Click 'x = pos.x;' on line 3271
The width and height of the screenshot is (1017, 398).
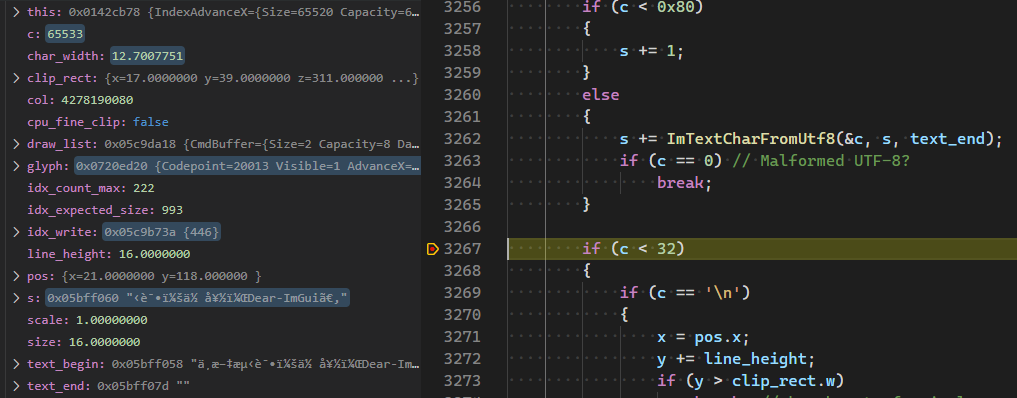pos(703,337)
